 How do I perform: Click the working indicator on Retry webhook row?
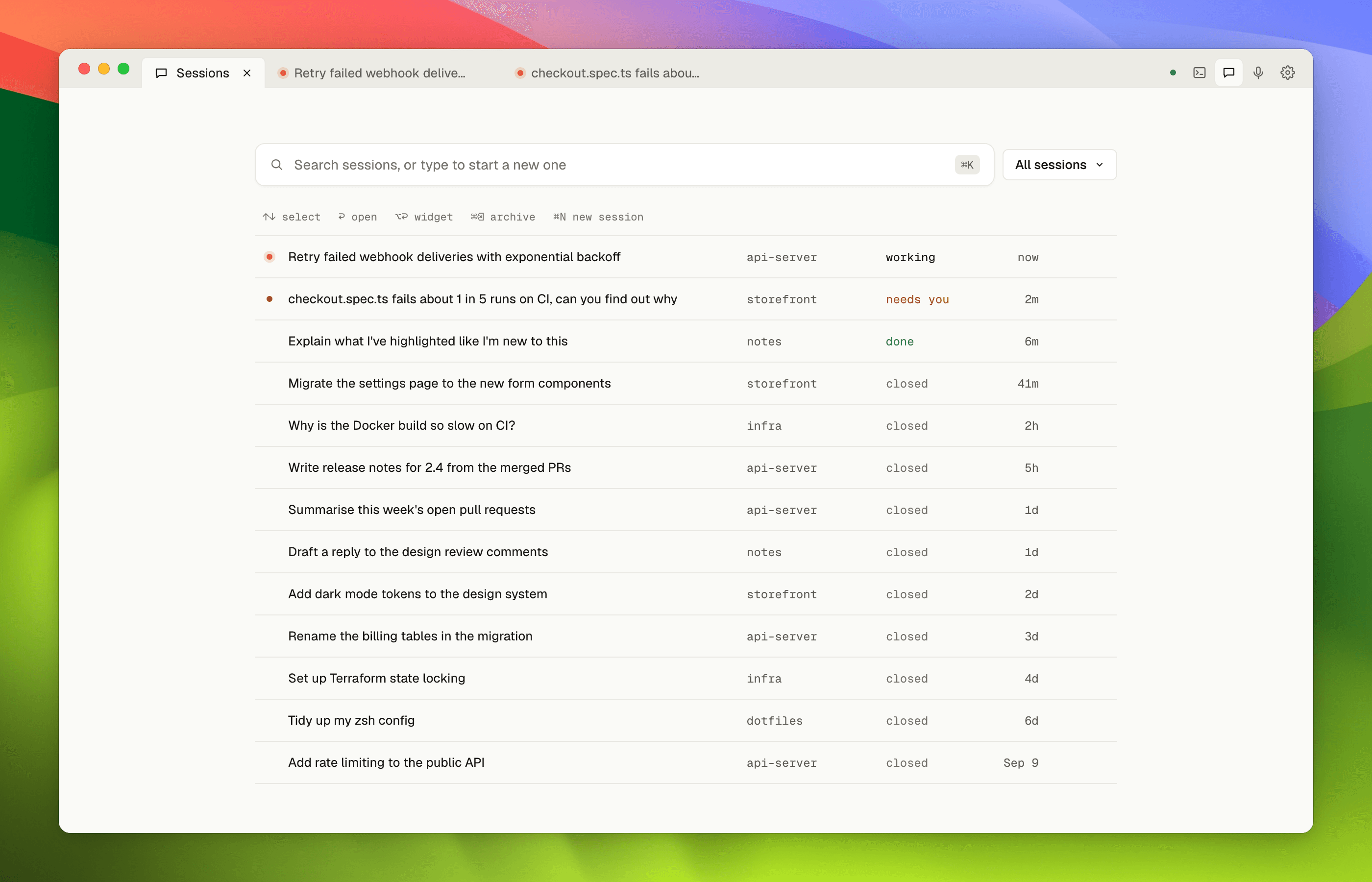(269, 257)
